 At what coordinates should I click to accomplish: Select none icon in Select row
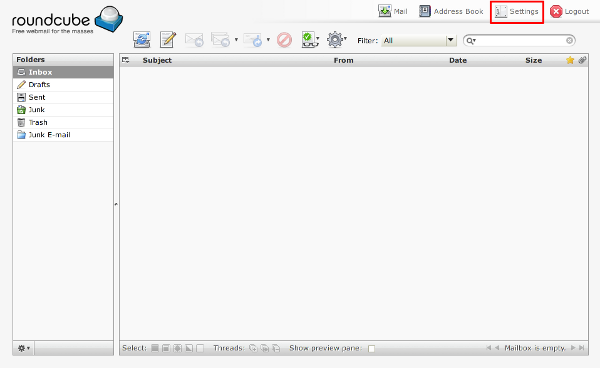click(200, 348)
